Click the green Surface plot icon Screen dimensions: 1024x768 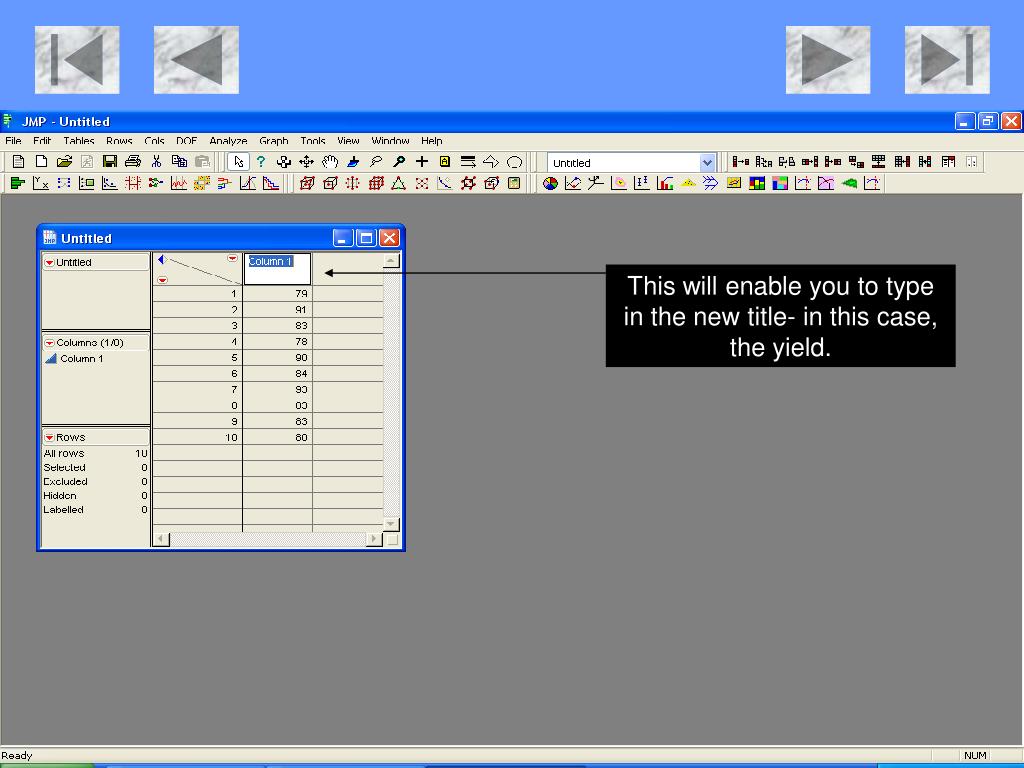point(849,184)
